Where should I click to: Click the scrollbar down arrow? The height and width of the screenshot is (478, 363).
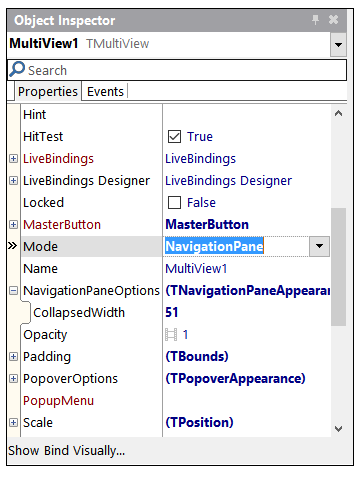click(339, 429)
